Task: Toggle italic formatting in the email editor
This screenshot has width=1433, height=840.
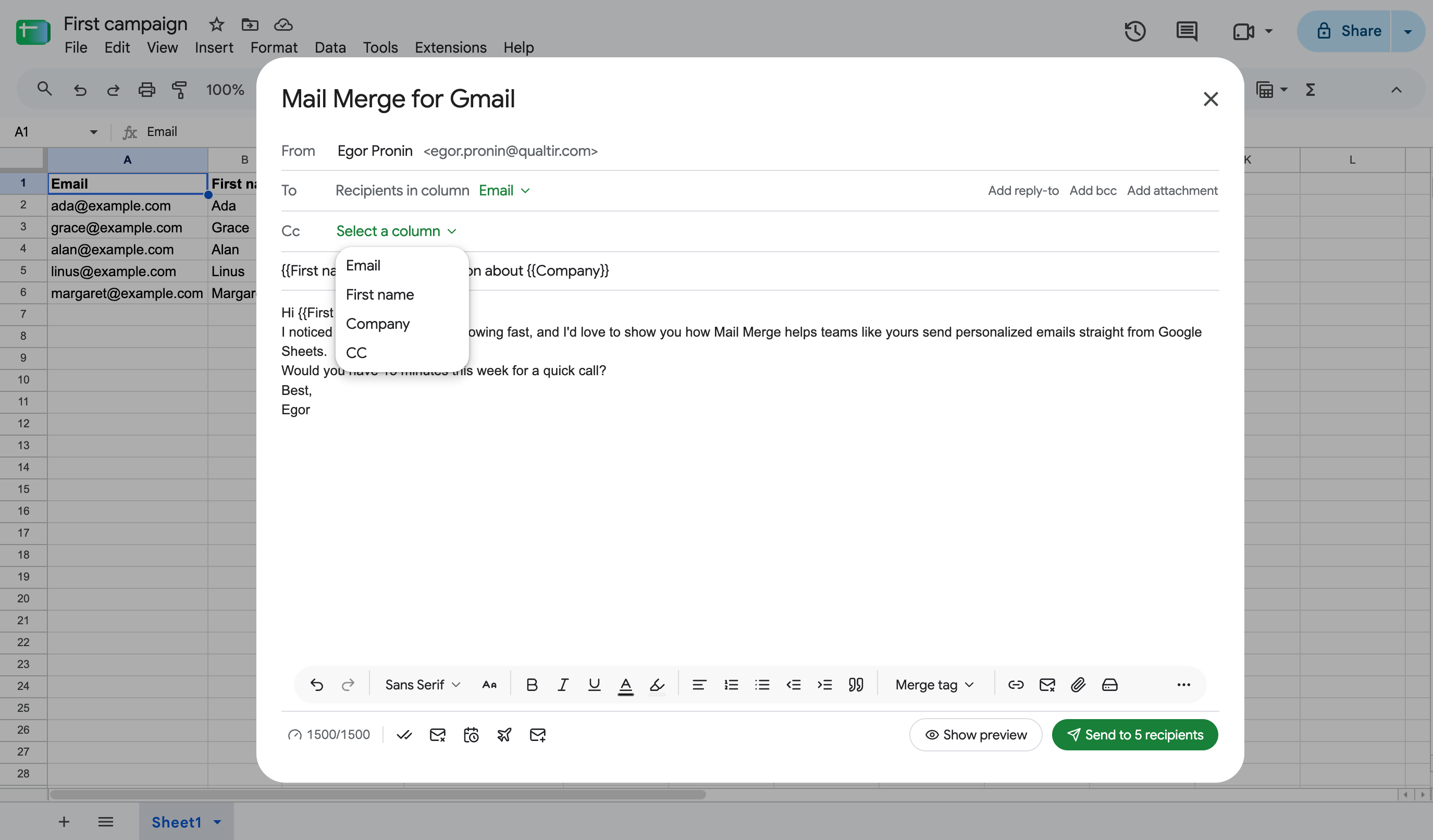Action: [563, 685]
